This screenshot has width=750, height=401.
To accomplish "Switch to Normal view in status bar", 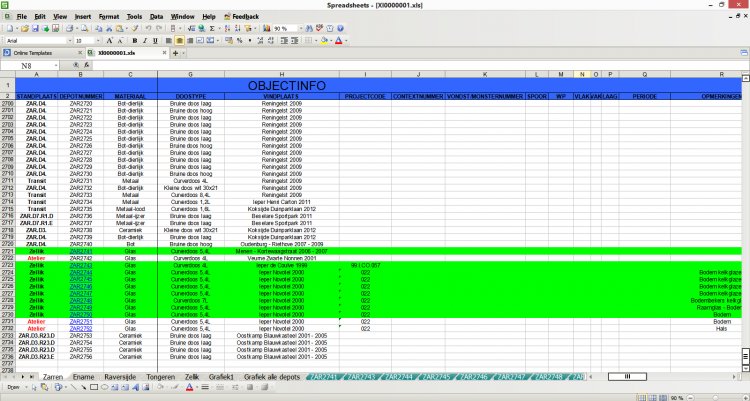I will click(642, 398).
